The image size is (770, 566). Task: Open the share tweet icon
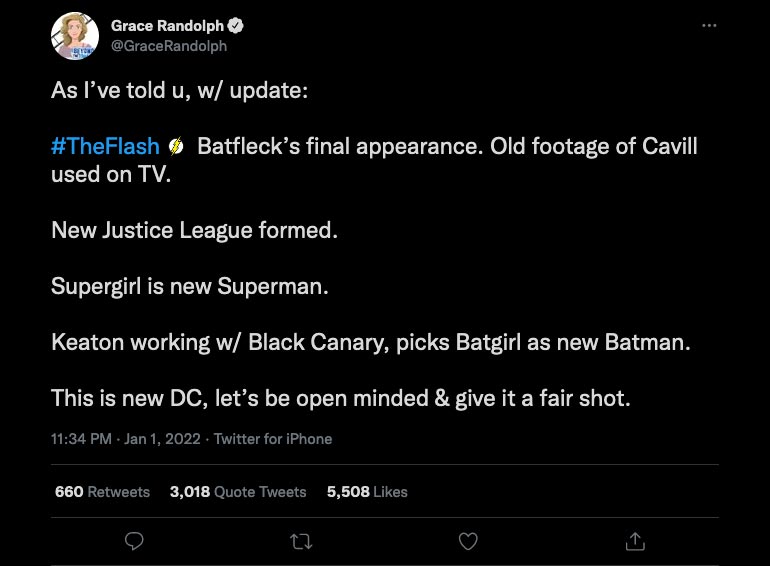pyautogui.click(x=634, y=541)
